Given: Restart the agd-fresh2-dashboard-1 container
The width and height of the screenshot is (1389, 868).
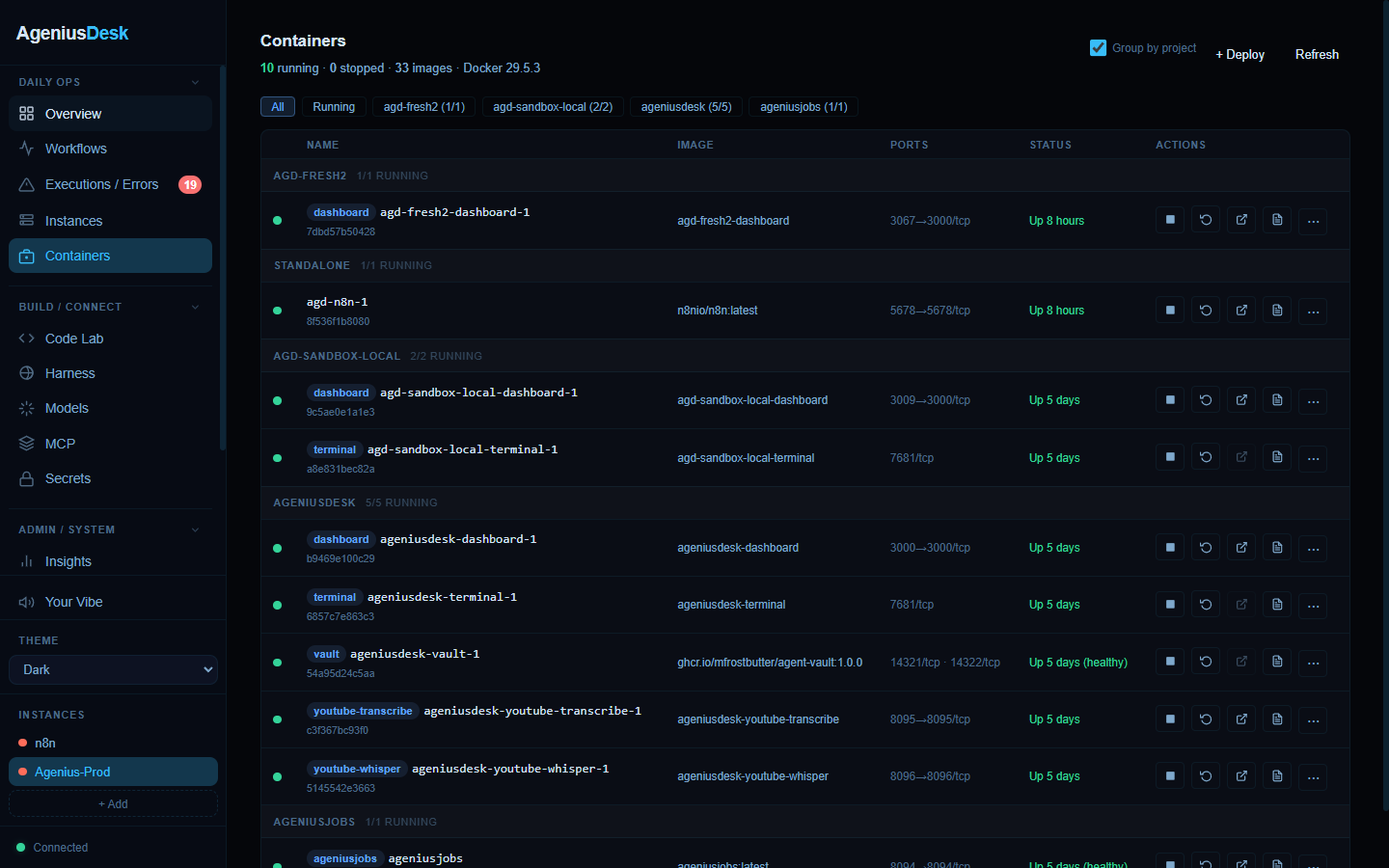Looking at the screenshot, I should pyautogui.click(x=1206, y=220).
